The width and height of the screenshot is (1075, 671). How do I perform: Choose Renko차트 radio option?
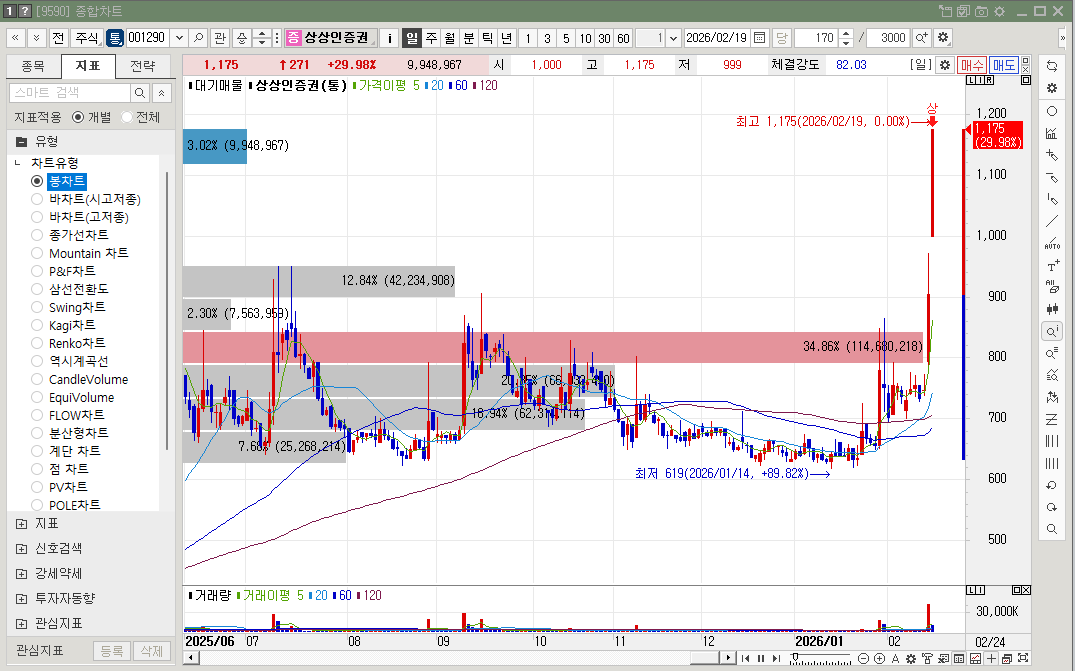click(x=37, y=343)
